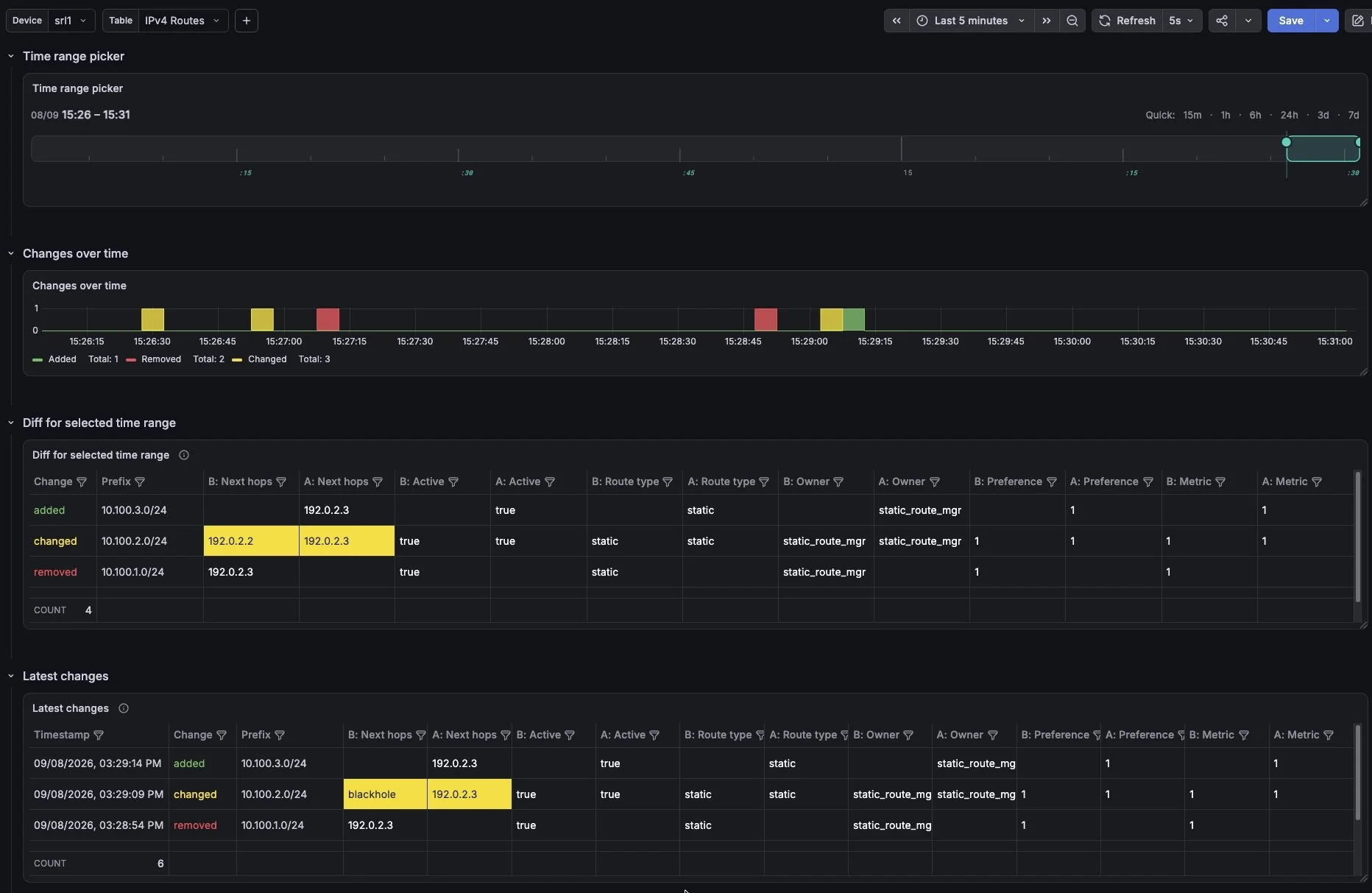Collapse the Changes over time row
The width and height of the screenshot is (1372, 893).
tap(11, 253)
